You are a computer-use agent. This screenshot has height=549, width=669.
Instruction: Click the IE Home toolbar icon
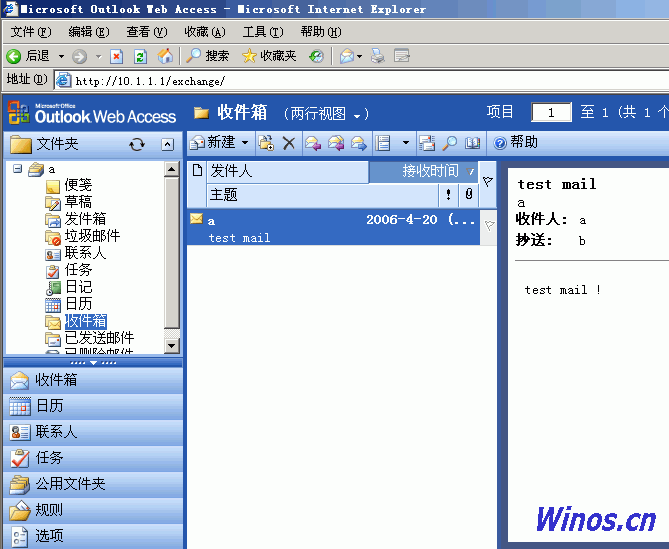165,56
